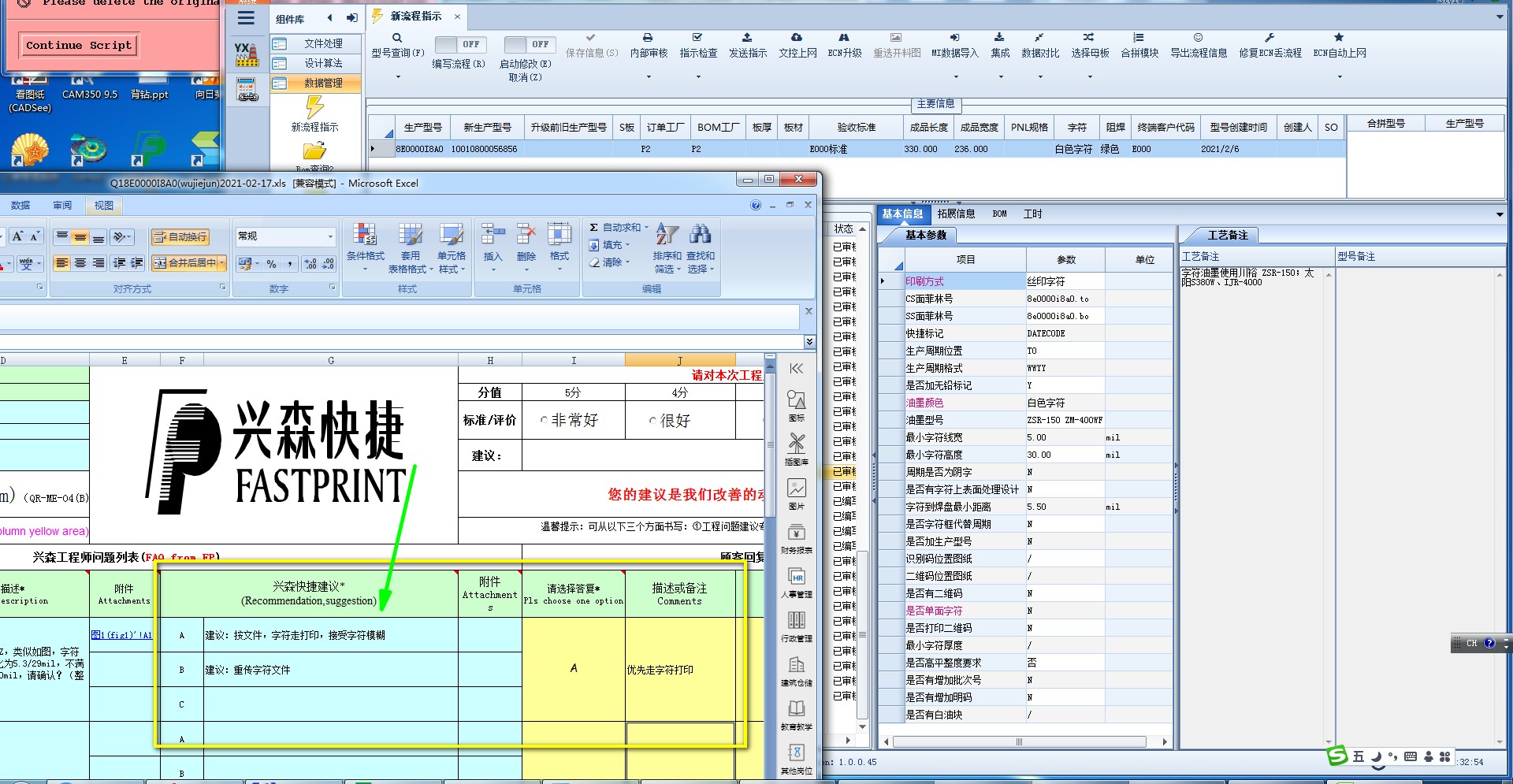Click the 新流程指示 lightning icon in sidebar
1513x784 pixels.
(x=314, y=107)
